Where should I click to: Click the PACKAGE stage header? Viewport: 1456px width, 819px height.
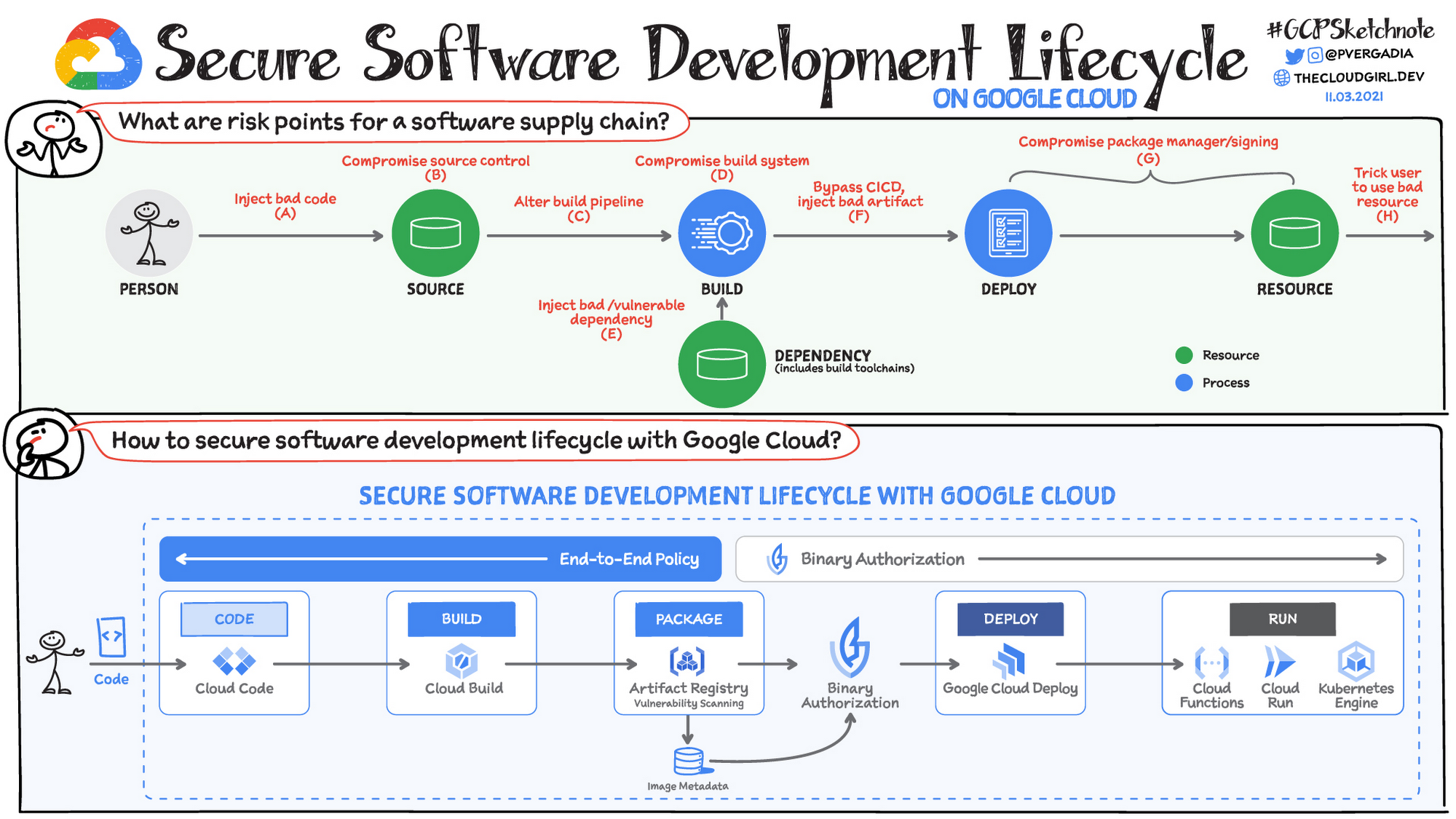click(x=689, y=619)
